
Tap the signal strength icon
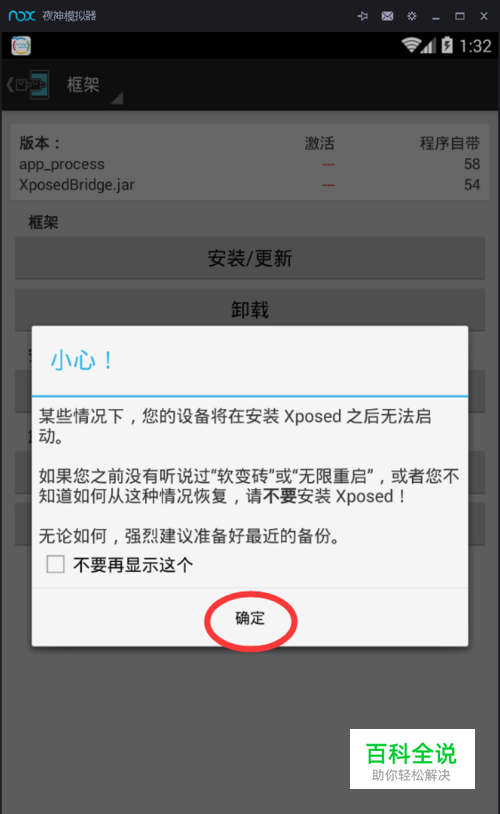[428, 46]
